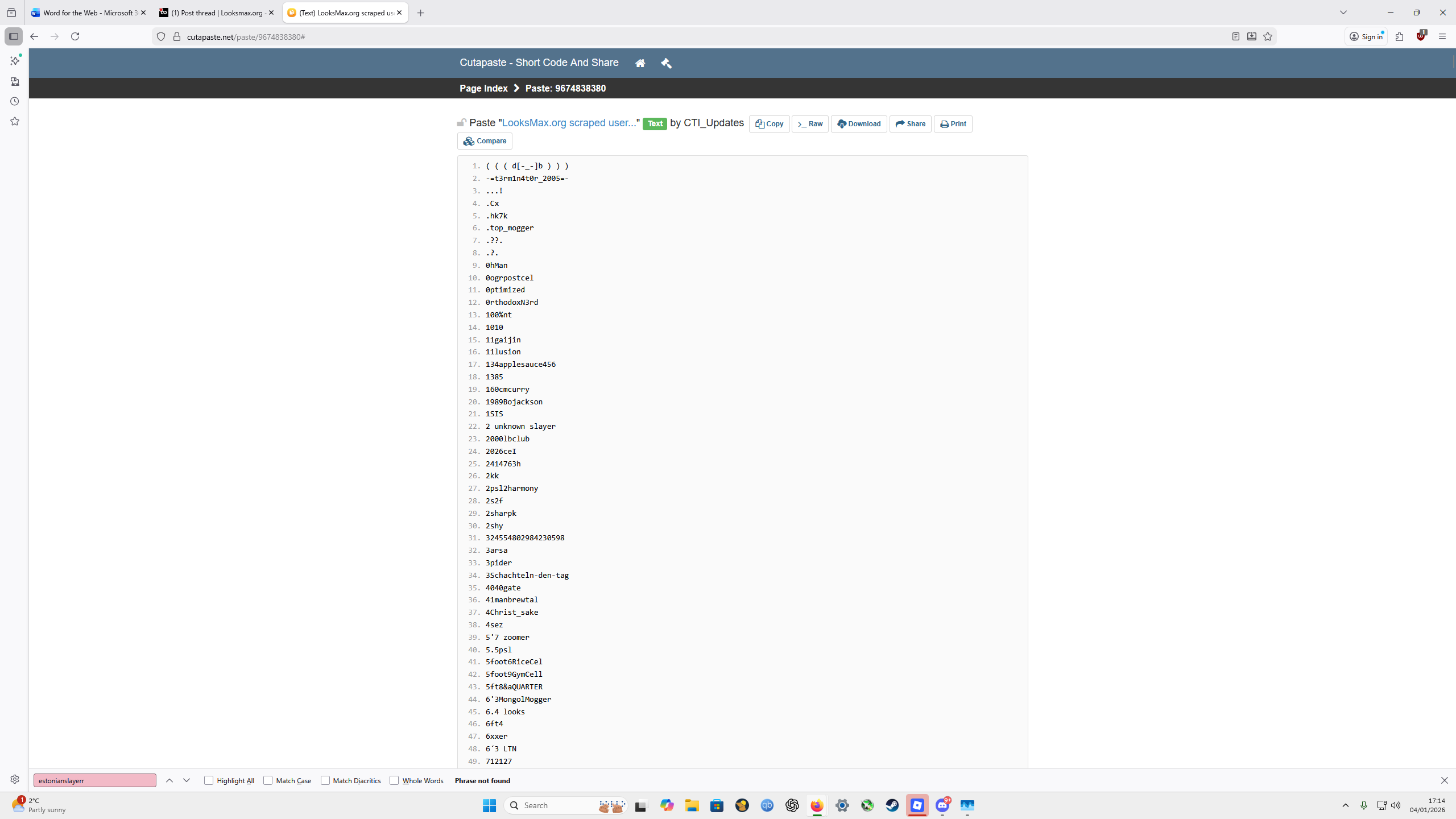Image resolution: width=1456 pixels, height=819 pixels.
Task: Click the Raw paste button
Action: 810,124
